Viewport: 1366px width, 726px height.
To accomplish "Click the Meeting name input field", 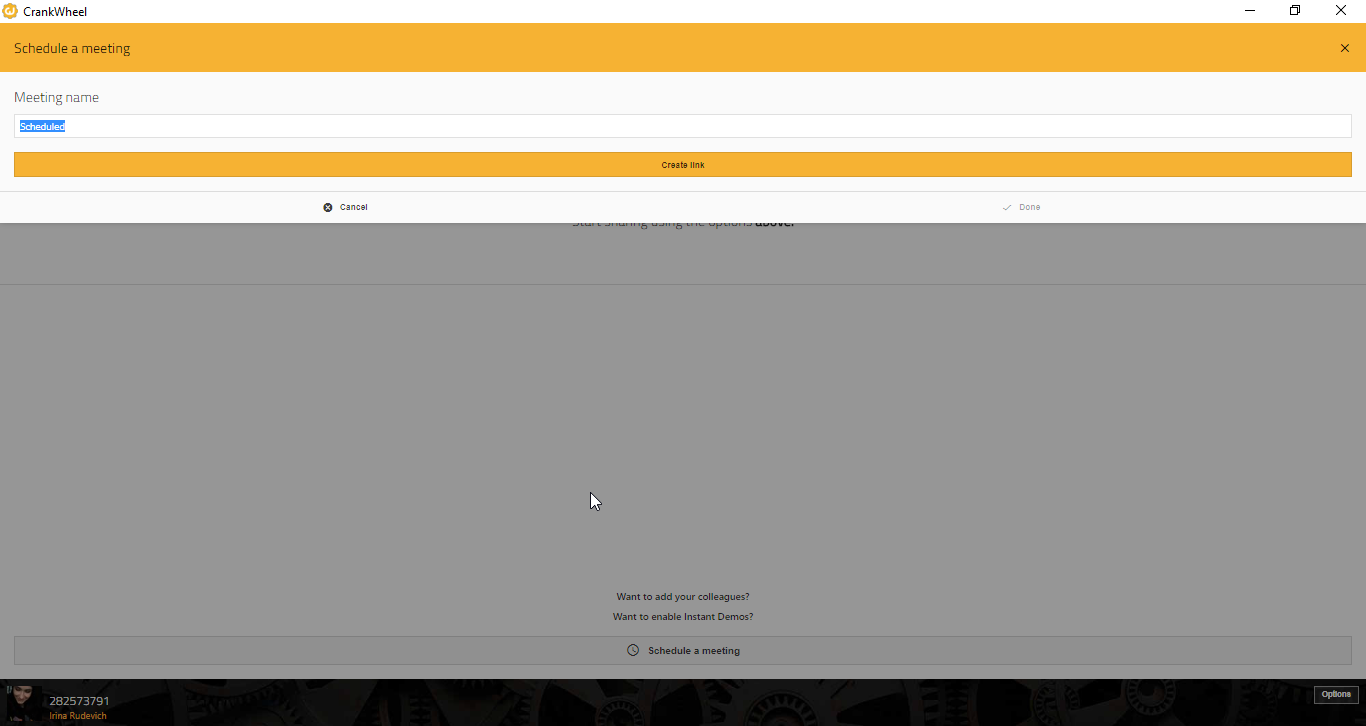I will [x=683, y=126].
